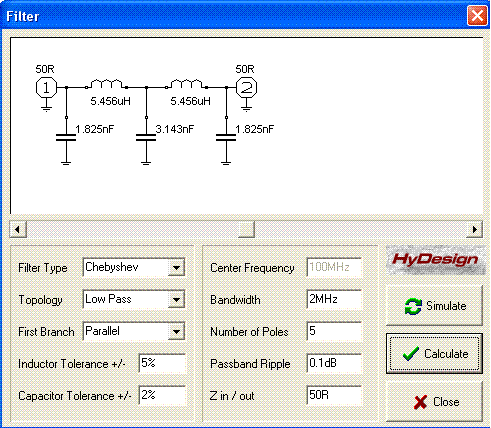491x428 pixels.
Task: Click the Close button with red X
Action: [434, 402]
